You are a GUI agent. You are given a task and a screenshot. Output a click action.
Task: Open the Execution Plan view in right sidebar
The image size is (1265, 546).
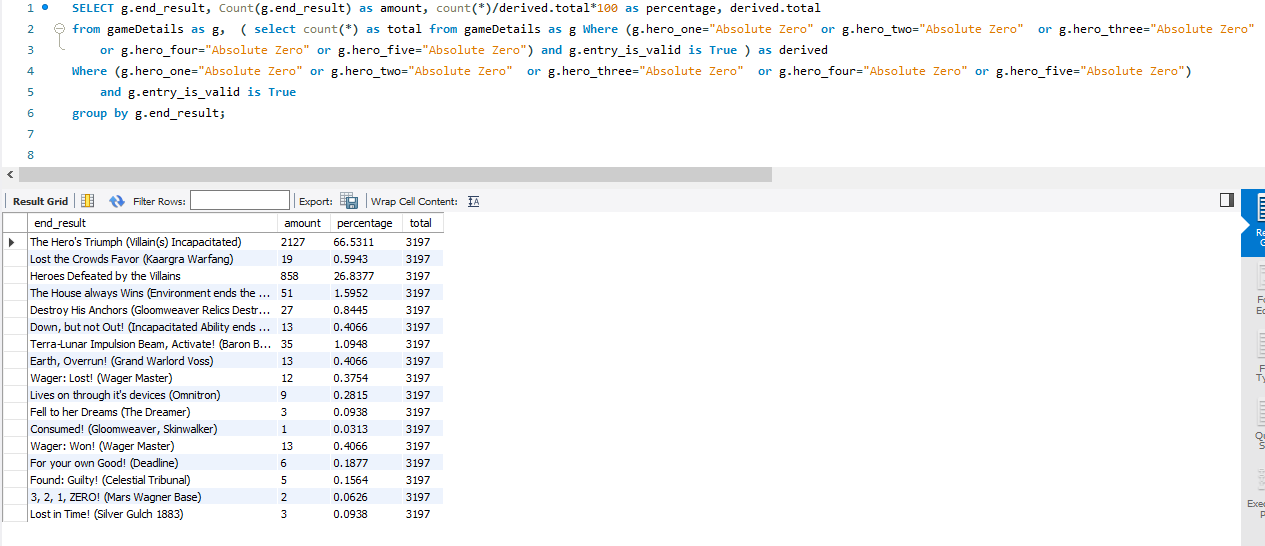(x=1257, y=491)
